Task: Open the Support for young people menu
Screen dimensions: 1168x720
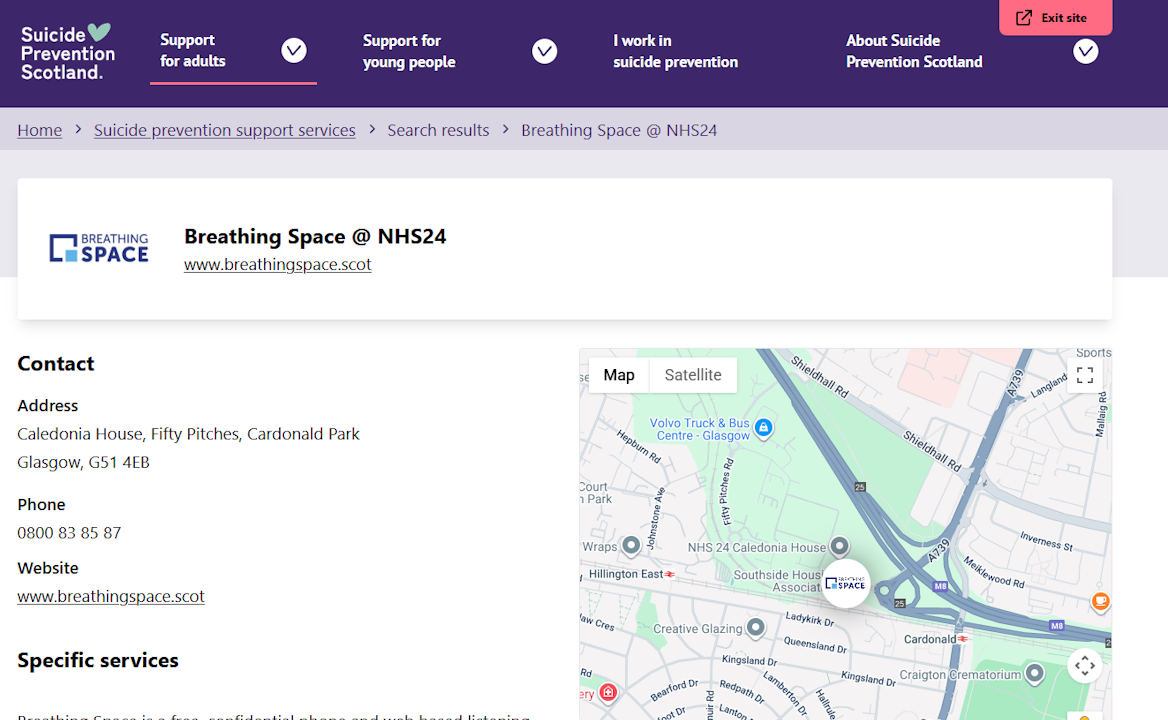Action: click(409, 51)
